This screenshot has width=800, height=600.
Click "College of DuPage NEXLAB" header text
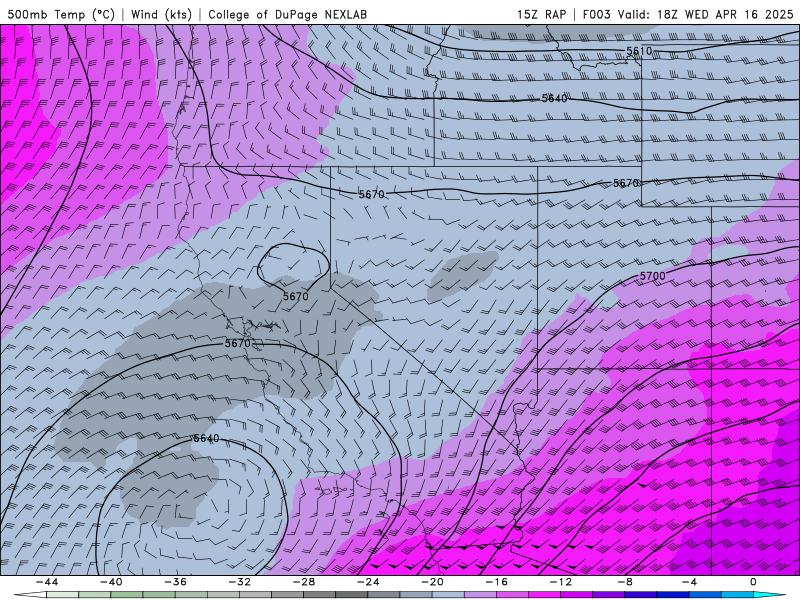[x=287, y=14]
